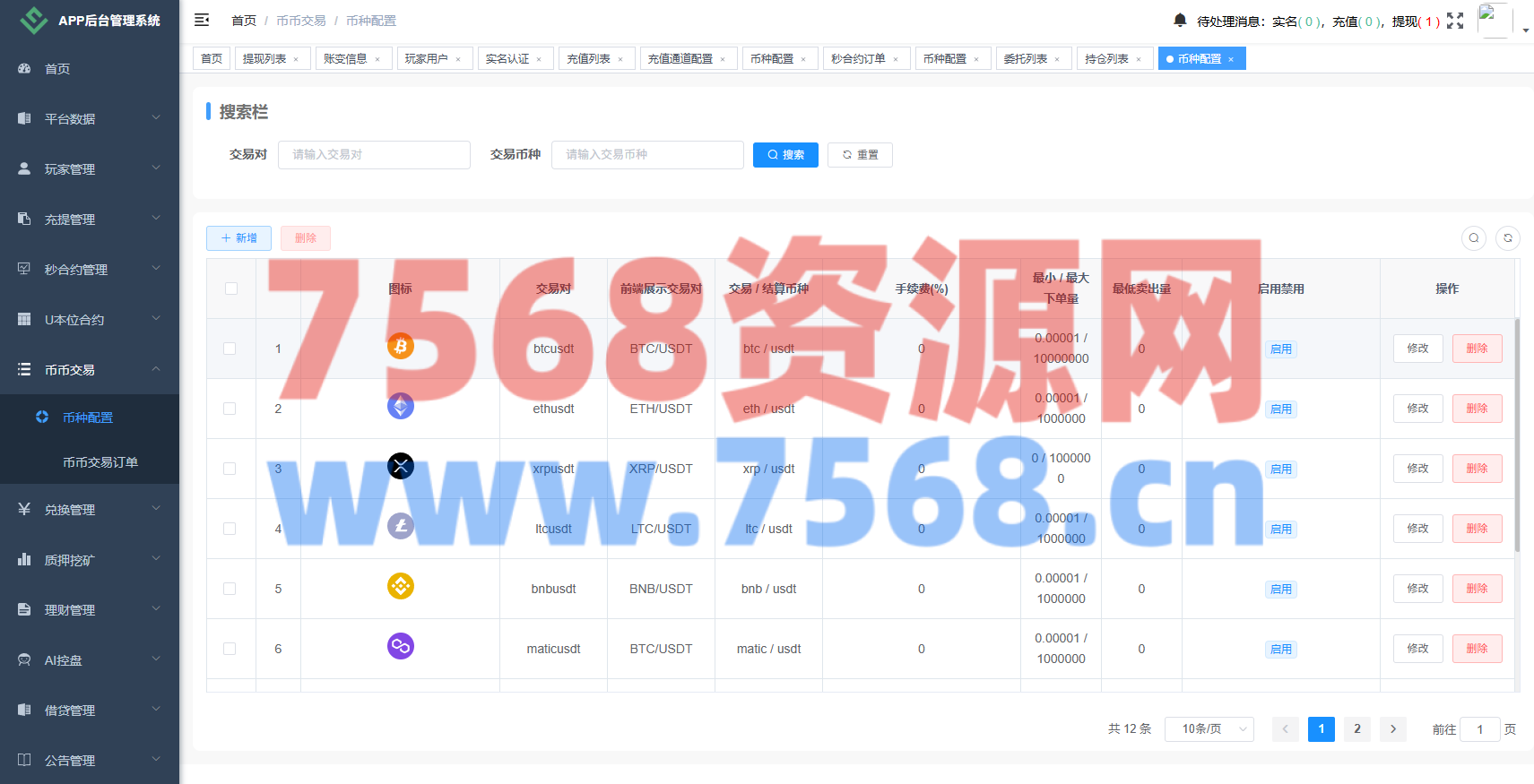1534x784 pixels.
Task: Click the round search toggle icon
Action: click(1474, 238)
